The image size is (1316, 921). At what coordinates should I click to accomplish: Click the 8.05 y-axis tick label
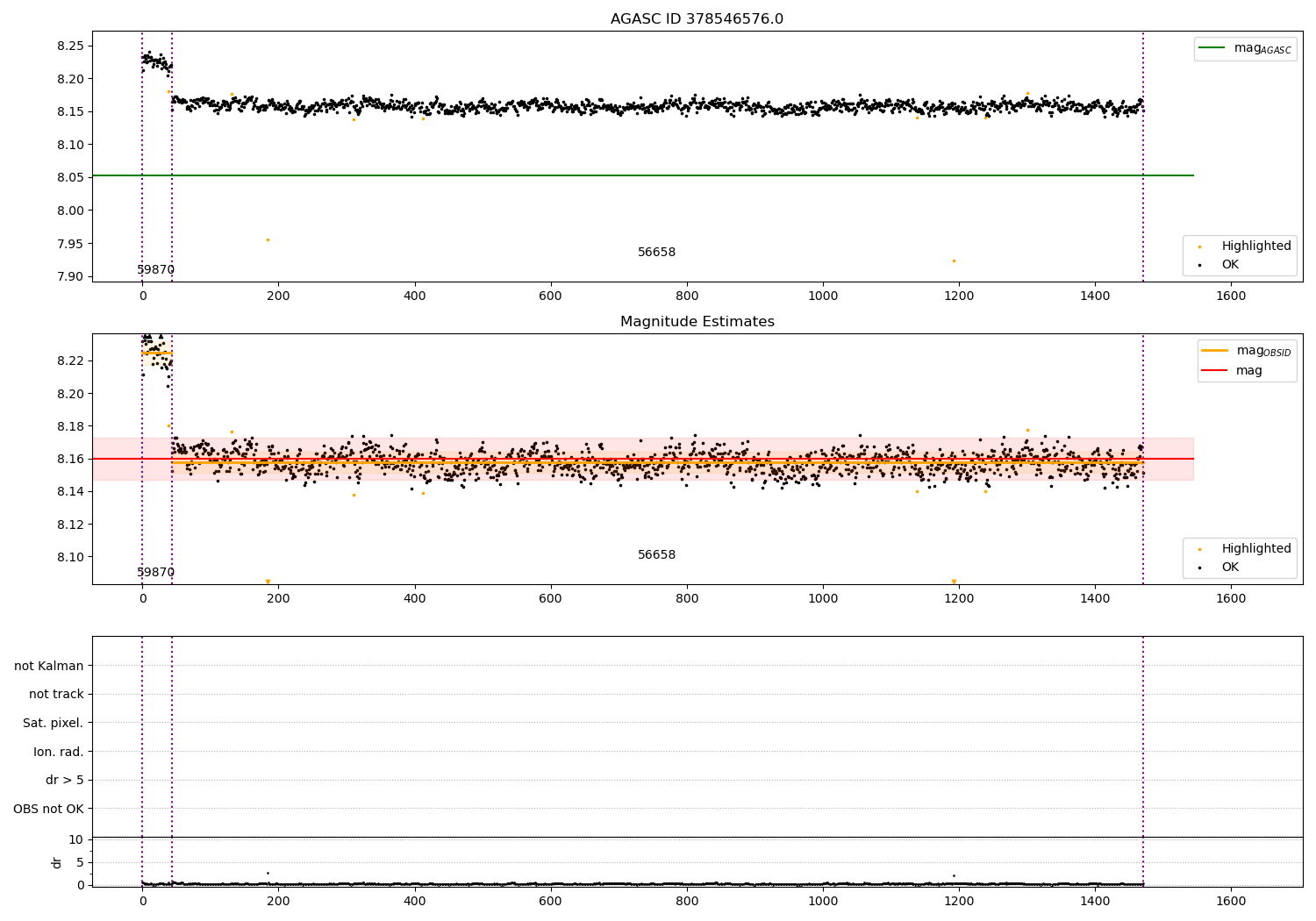coord(70,178)
